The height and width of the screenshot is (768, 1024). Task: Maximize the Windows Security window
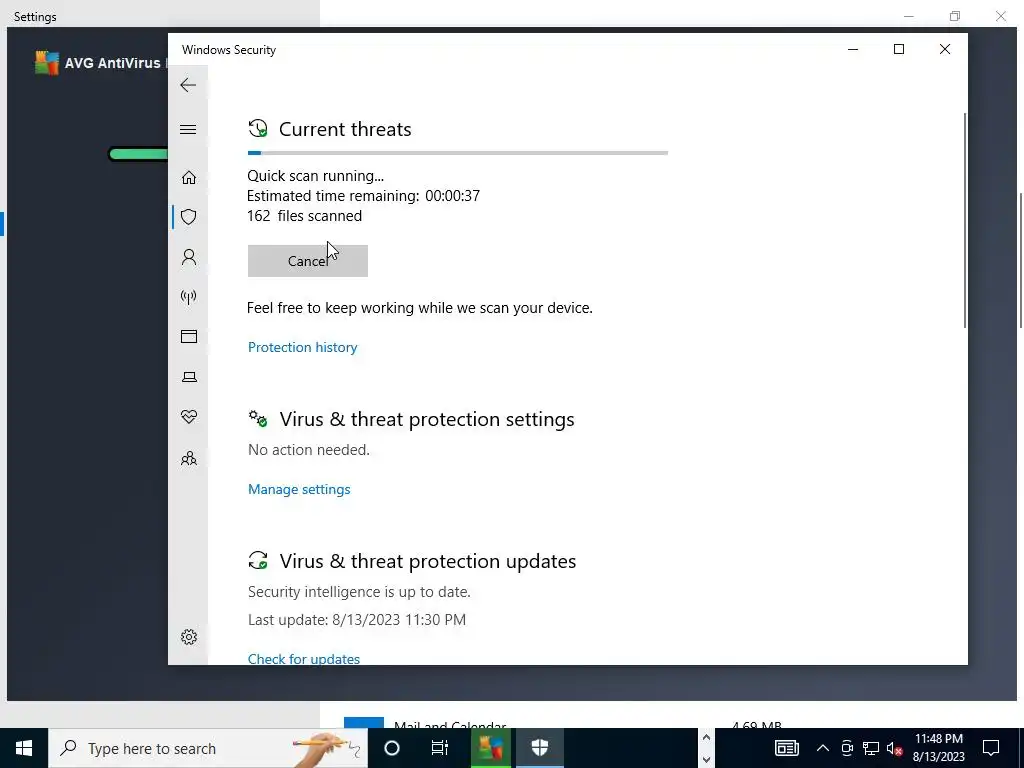[x=899, y=49]
